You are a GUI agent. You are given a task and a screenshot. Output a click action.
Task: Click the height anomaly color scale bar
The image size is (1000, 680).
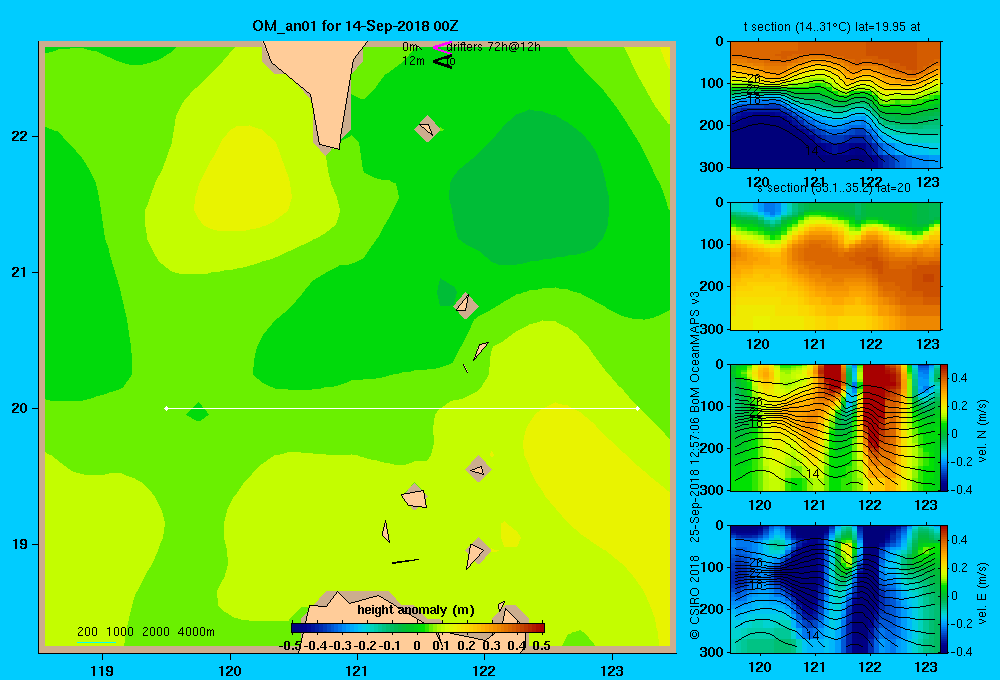[x=418, y=628]
